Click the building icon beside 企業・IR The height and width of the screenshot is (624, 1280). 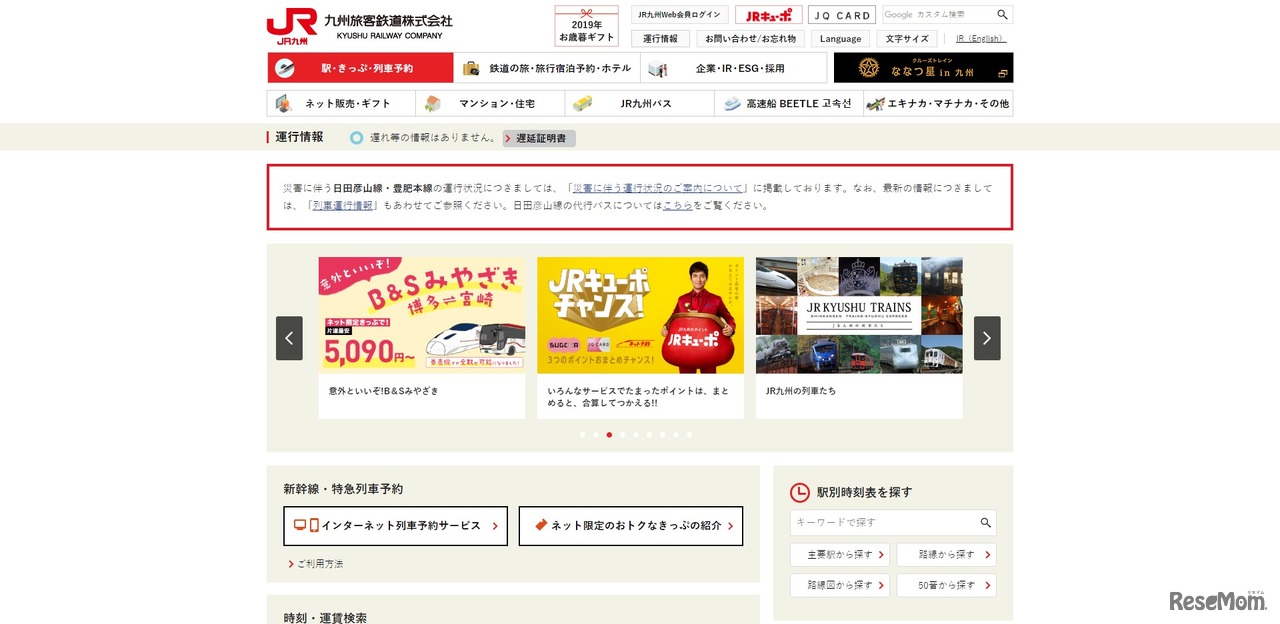click(x=657, y=69)
